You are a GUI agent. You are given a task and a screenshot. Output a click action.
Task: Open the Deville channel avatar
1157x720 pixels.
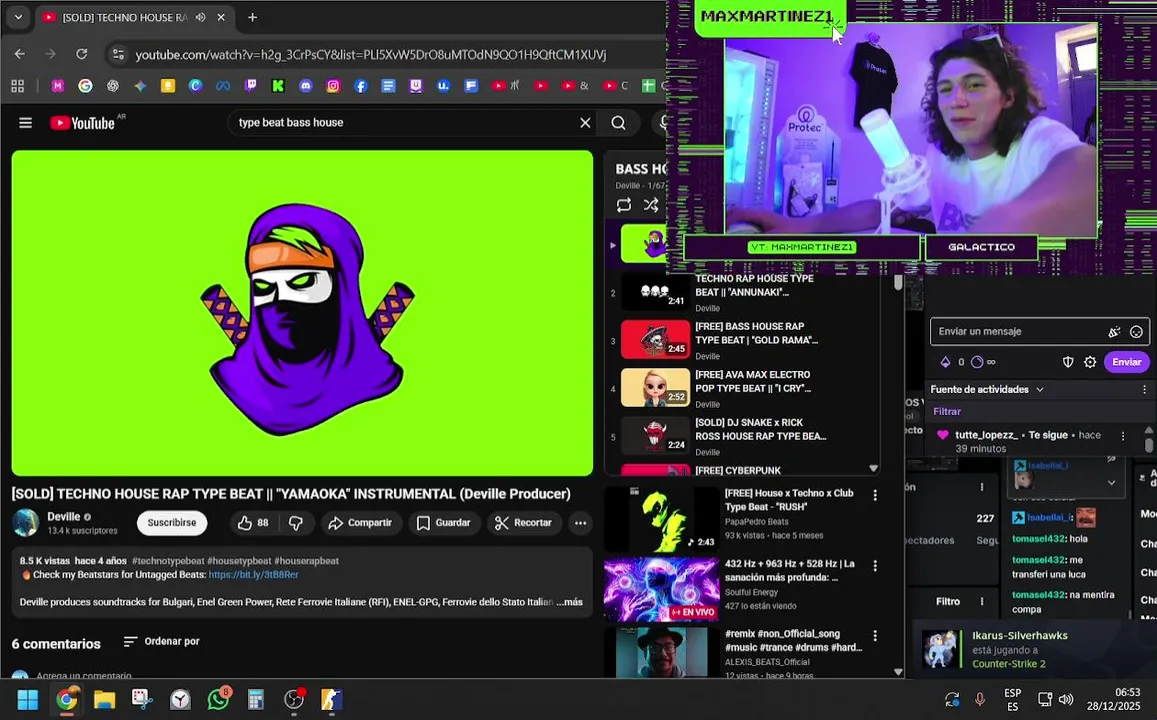tap(26, 522)
